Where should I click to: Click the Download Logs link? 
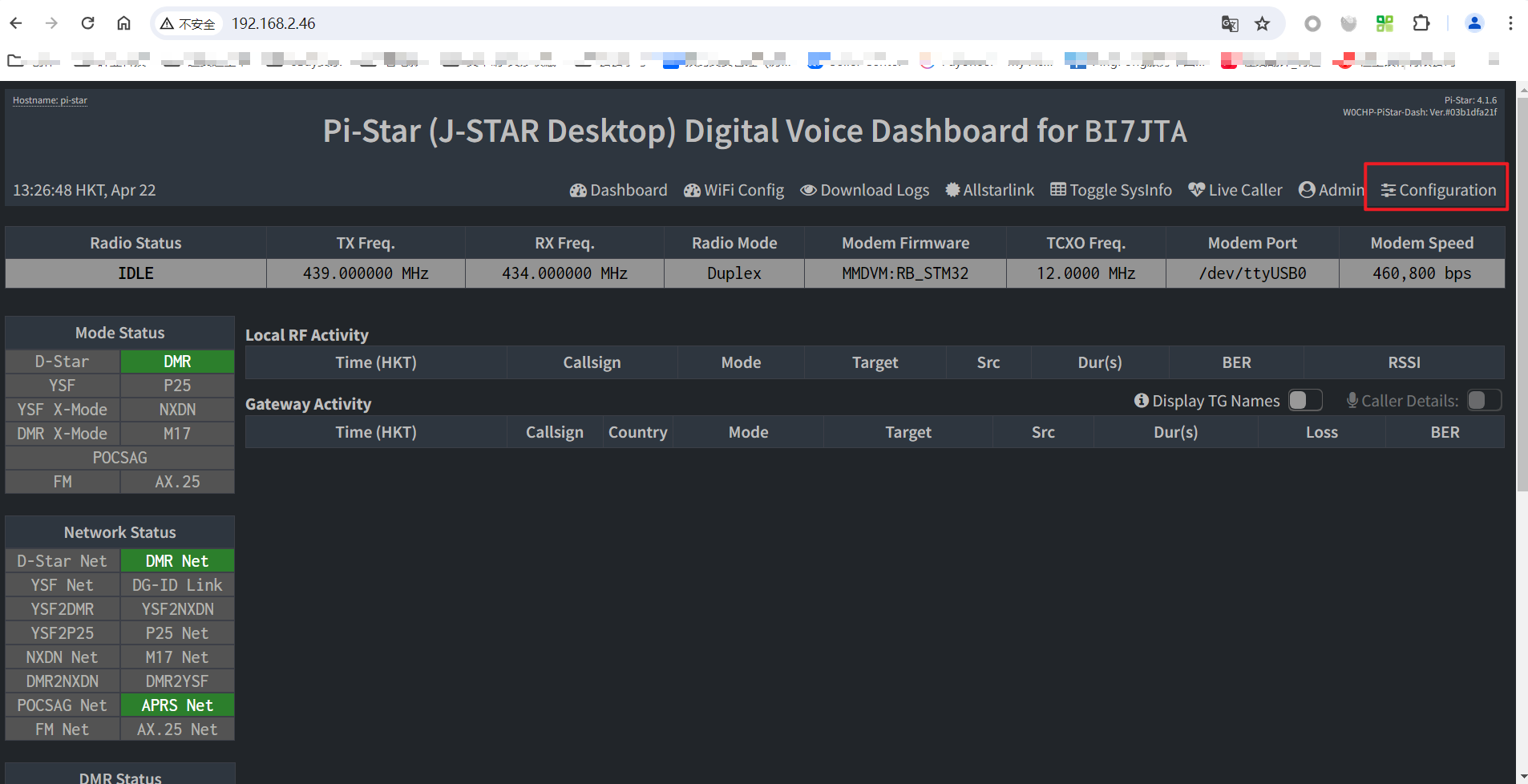[x=865, y=190]
